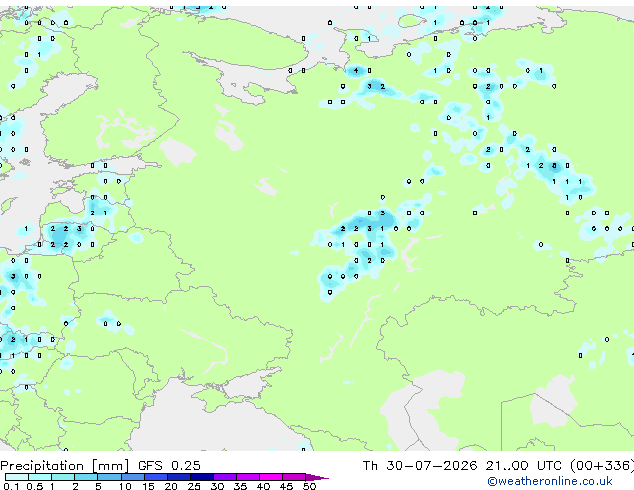Click the precipitation value 8 on map
The image size is (634, 490).
[554, 166]
